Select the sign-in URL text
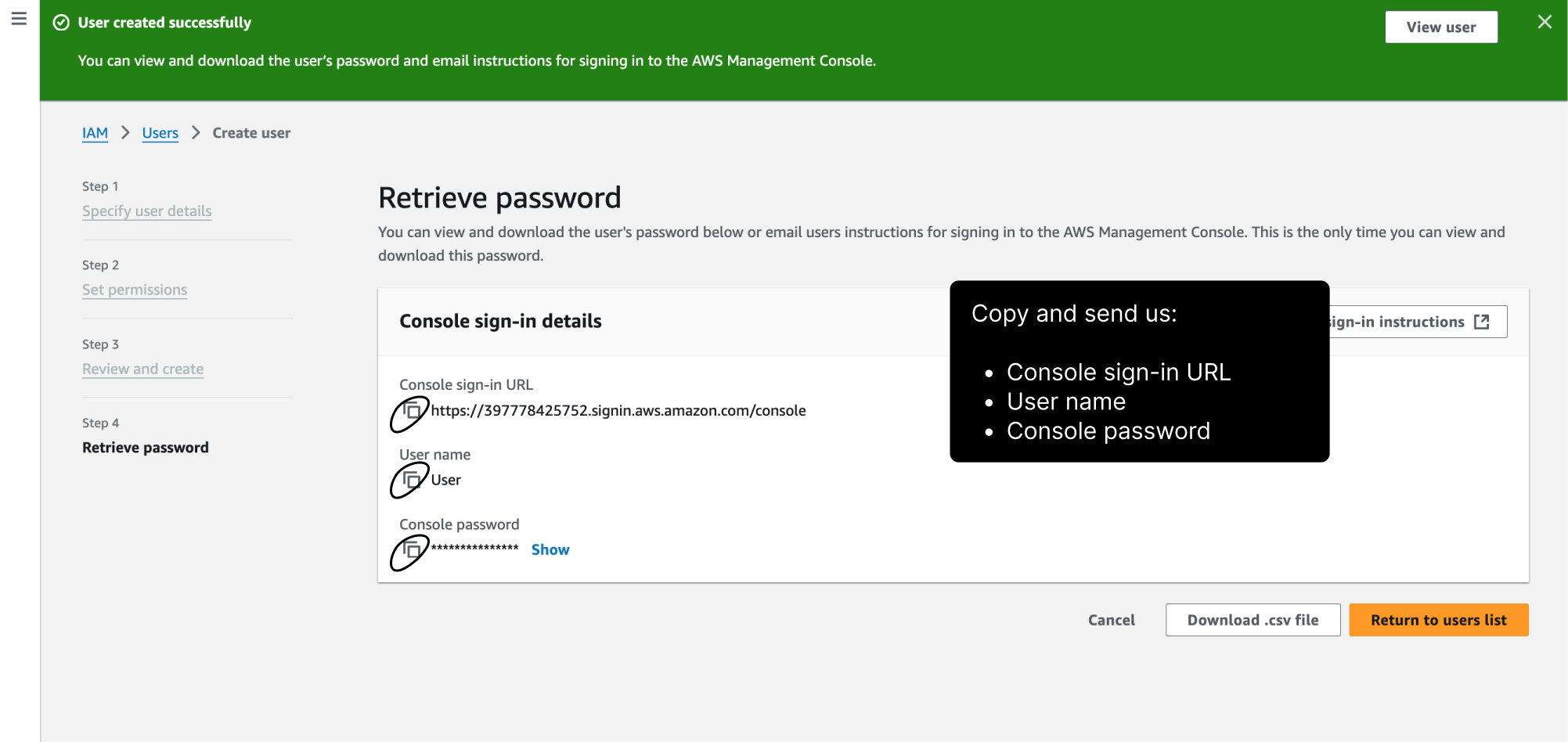This screenshot has width=1568, height=742. coord(618,410)
